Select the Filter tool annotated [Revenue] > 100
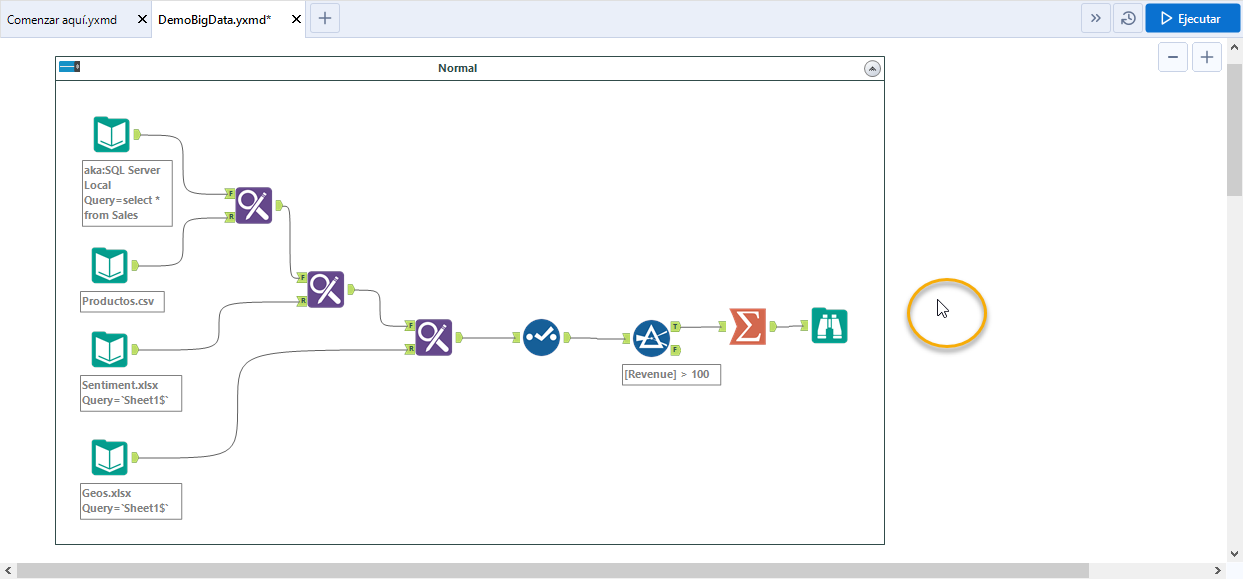The height and width of the screenshot is (579, 1243). (651, 337)
